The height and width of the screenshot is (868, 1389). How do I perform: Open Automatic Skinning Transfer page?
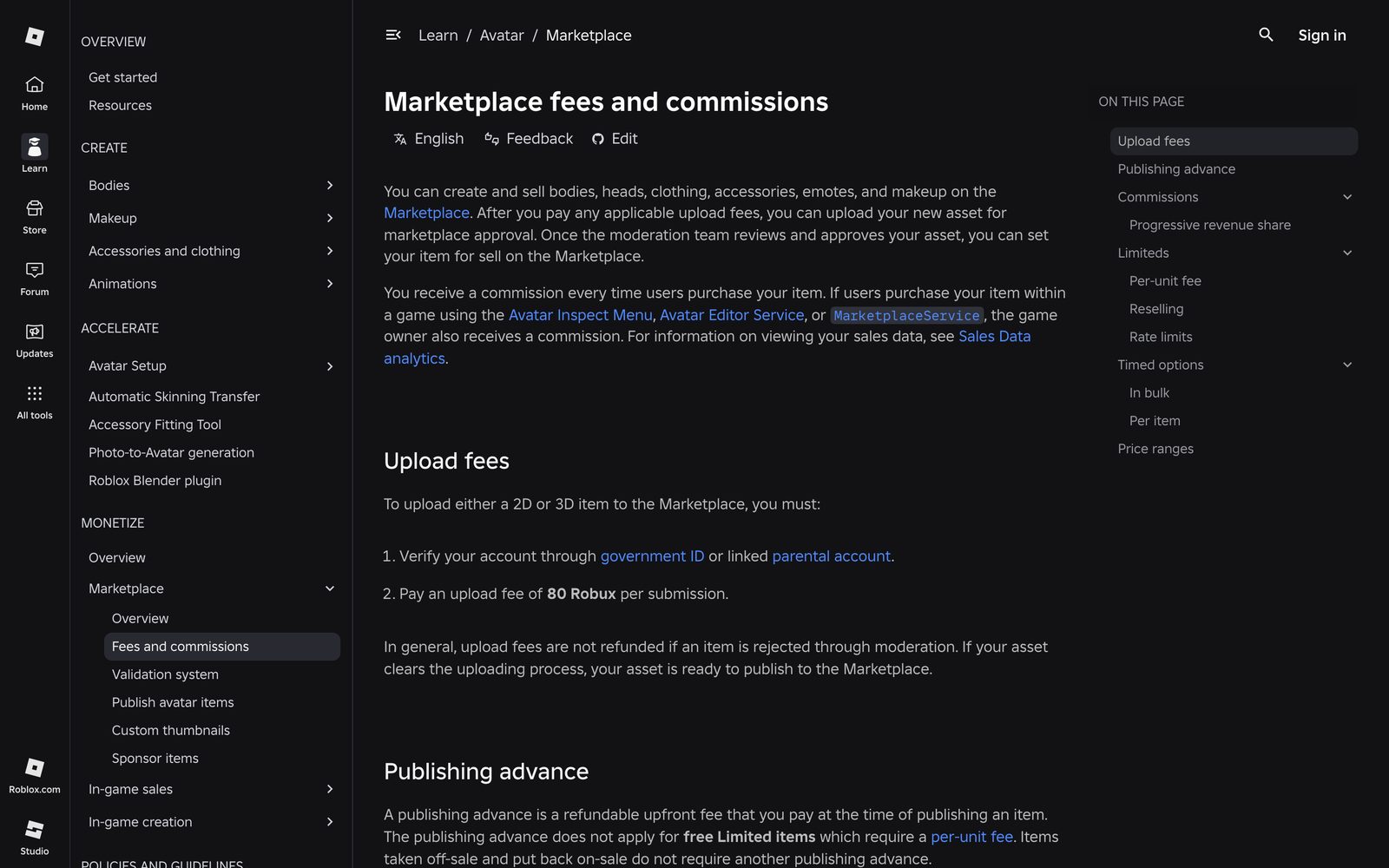(174, 397)
